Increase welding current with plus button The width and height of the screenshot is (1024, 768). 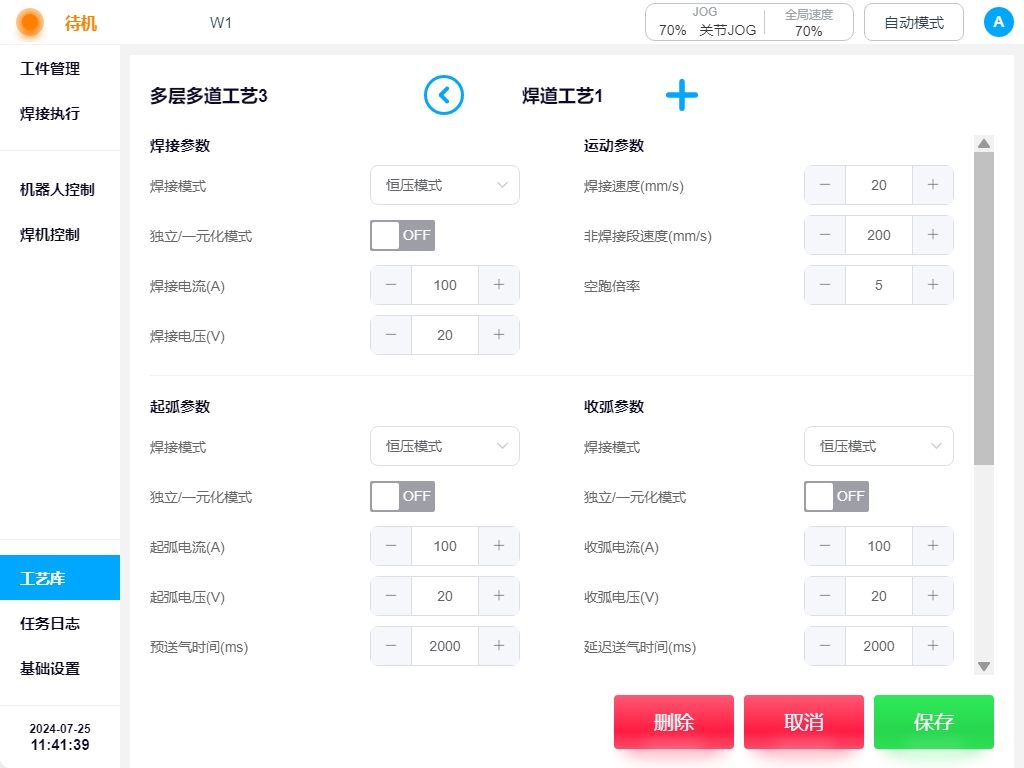coord(499,285)
